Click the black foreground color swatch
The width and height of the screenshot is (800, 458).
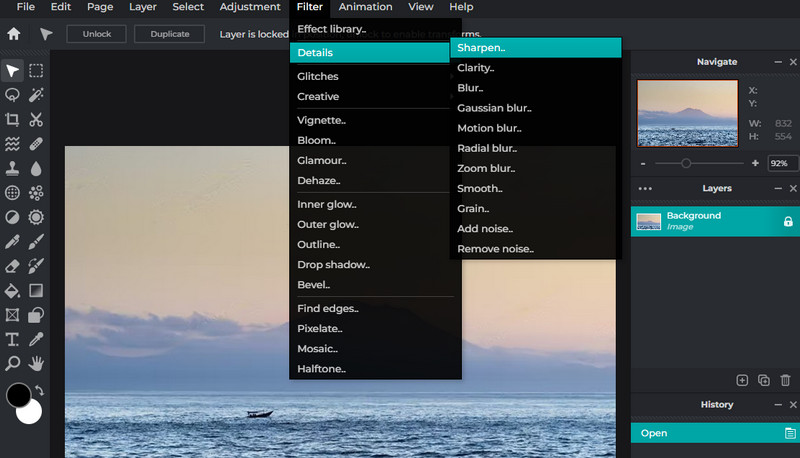click(18, 395)
